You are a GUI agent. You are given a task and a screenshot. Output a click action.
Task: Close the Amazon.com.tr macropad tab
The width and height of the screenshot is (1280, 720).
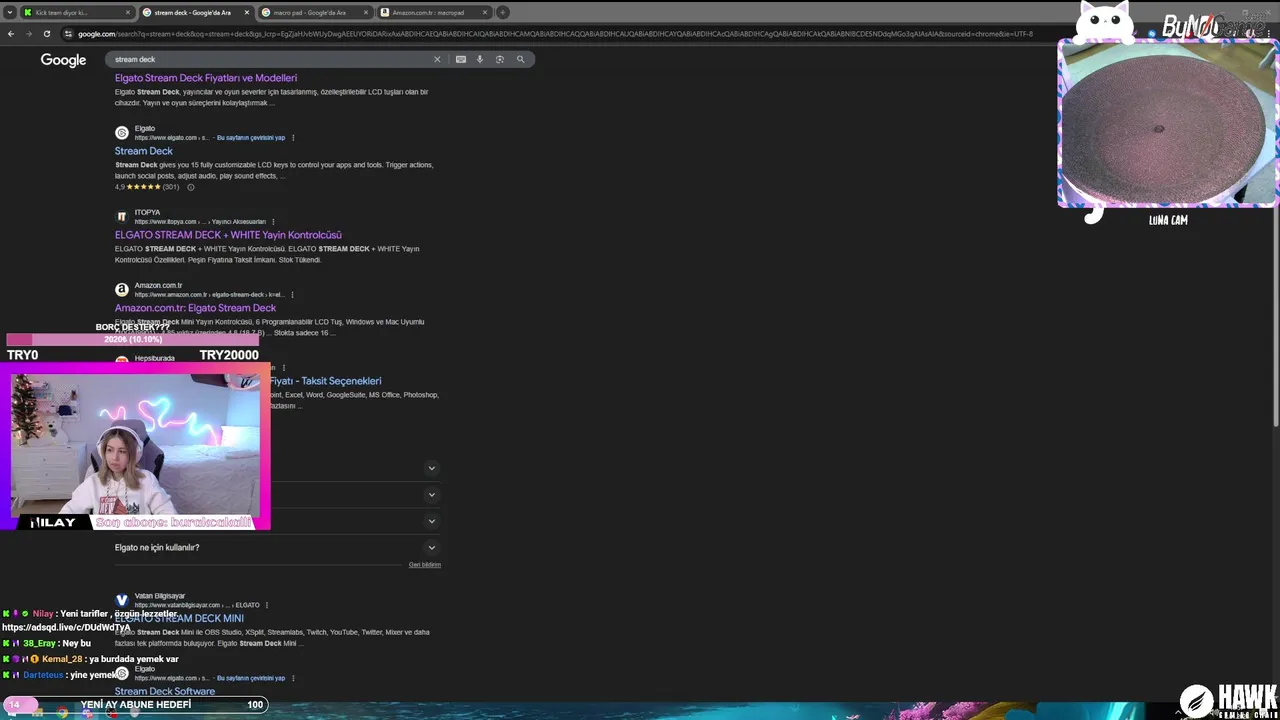click(485, 12)
